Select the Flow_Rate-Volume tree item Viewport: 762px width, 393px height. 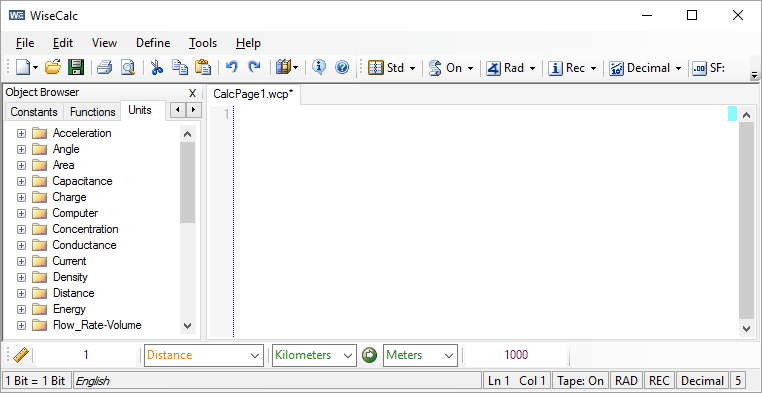[97, 325]
